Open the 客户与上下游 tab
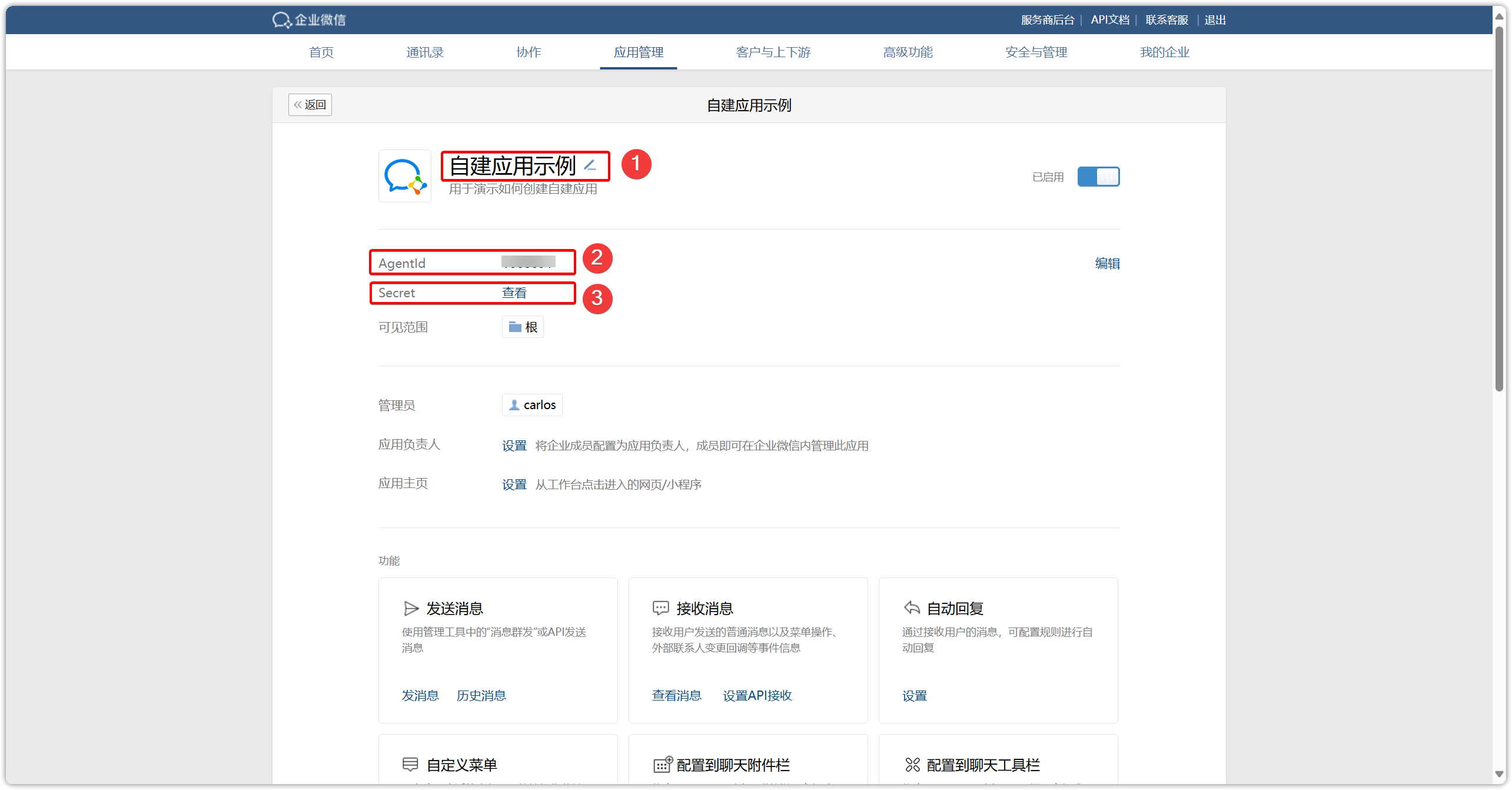The height and width of the screenshot is (790, 1512). click(773, 52)
